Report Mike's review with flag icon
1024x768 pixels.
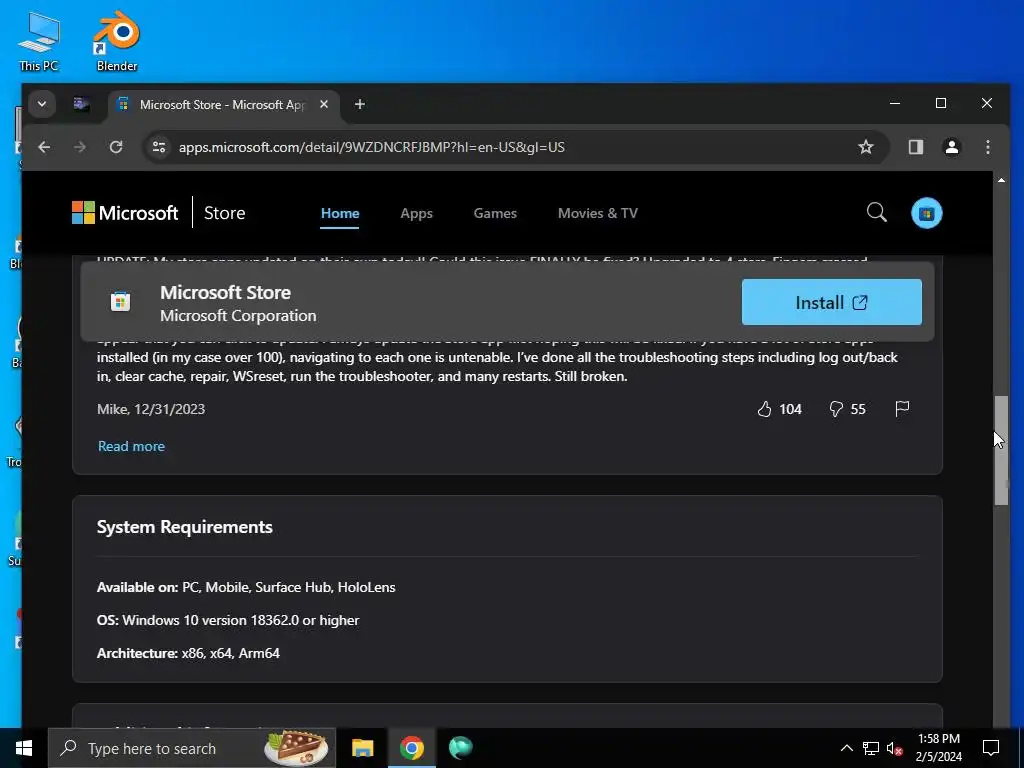(x=902, y=409)
